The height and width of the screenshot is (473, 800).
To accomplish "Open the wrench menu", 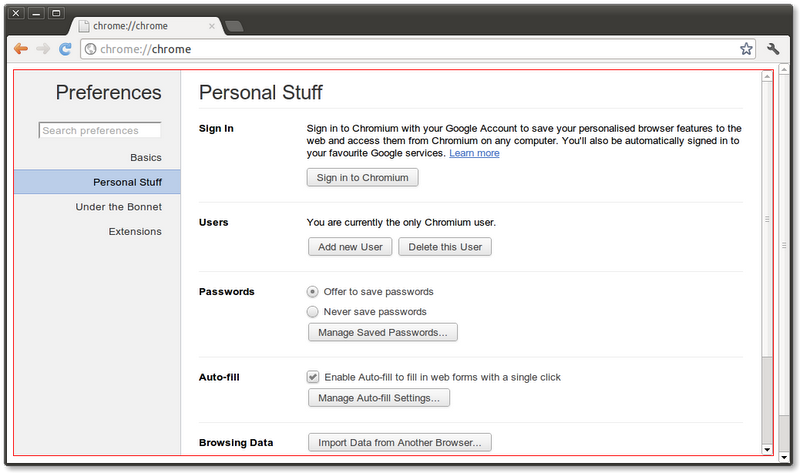I will (773, 49).
